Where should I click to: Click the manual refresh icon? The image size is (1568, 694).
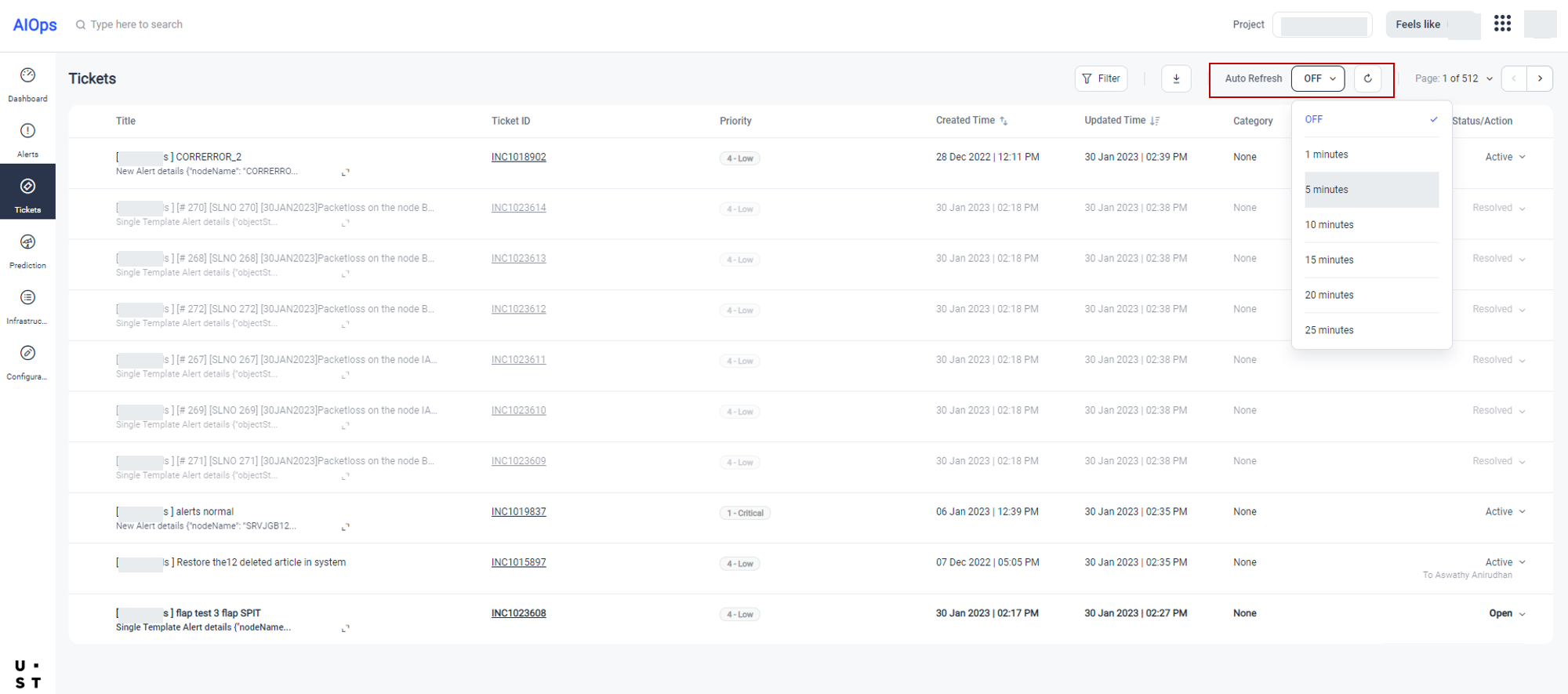[1367, 78]
